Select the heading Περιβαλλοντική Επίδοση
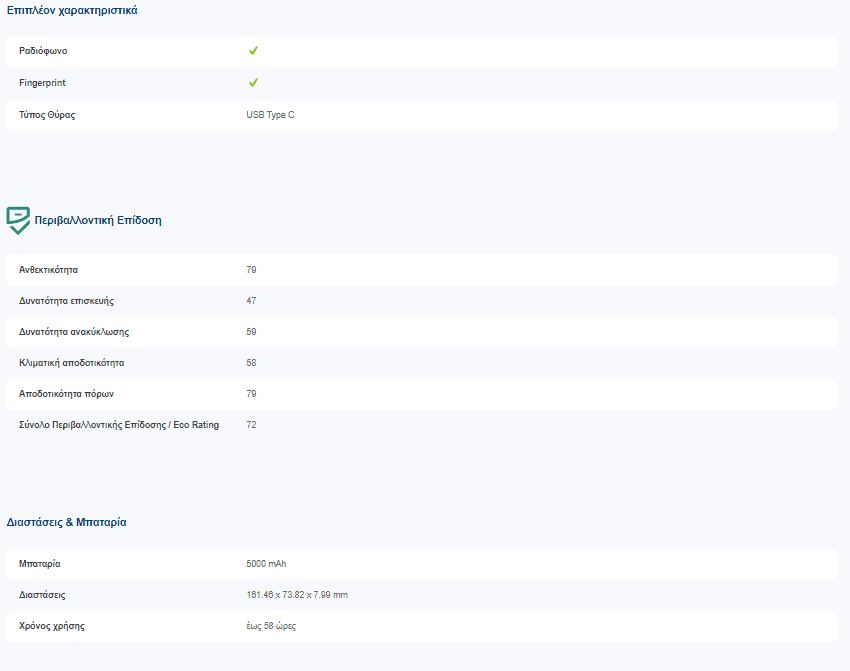This screenshot has width=850, height=671. 98,220
